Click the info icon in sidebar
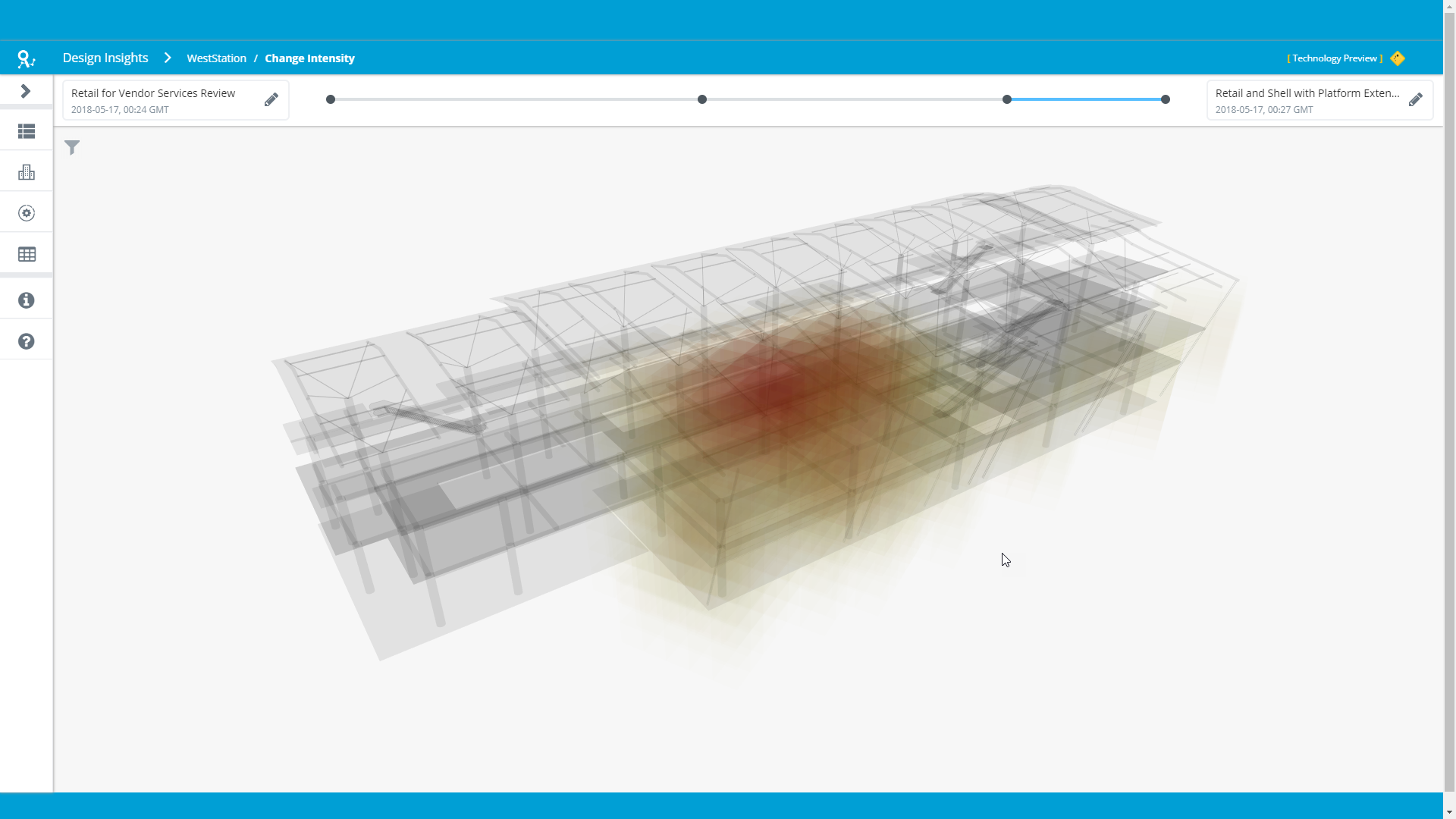The image size is (1456, 819). pos(27,300)
